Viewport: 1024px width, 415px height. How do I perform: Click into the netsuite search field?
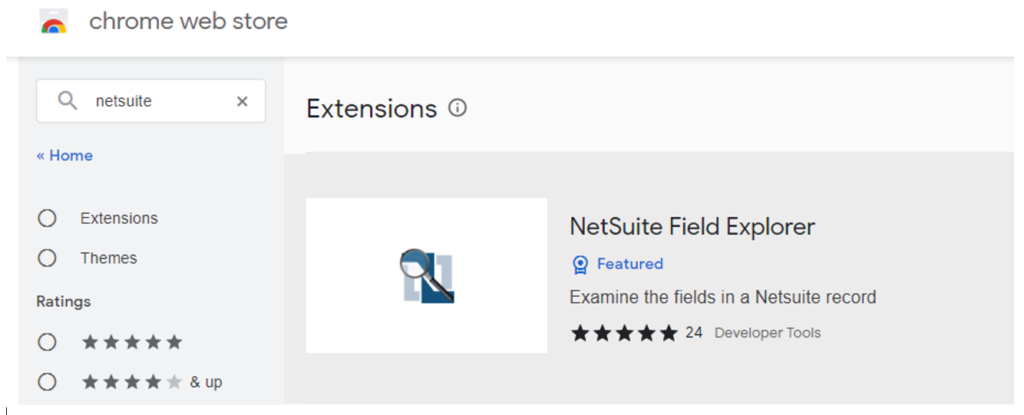click(x=151, y=101)
